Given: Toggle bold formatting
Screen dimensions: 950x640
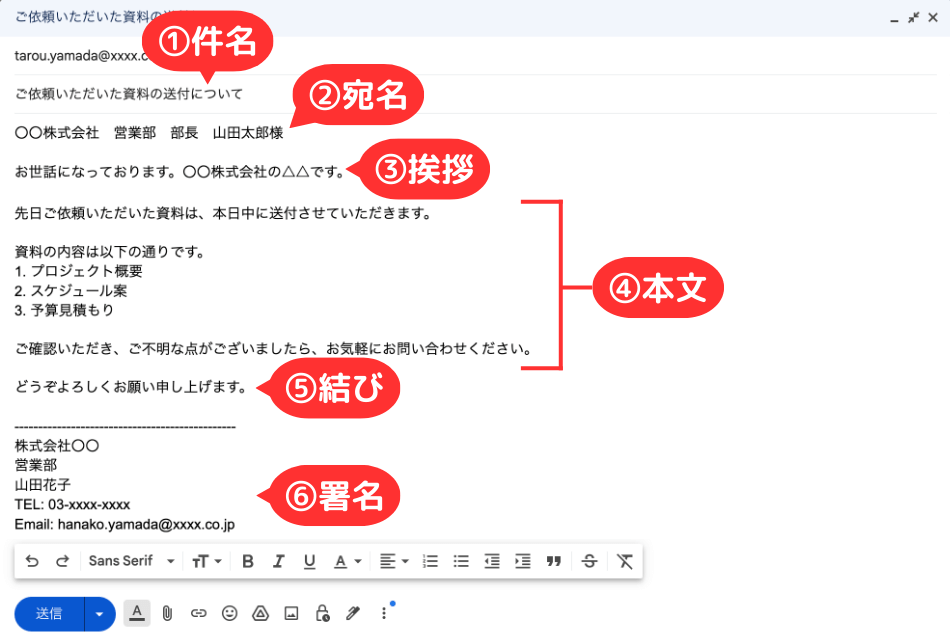Looking at the screenshot, I should (x=248, y=561).
